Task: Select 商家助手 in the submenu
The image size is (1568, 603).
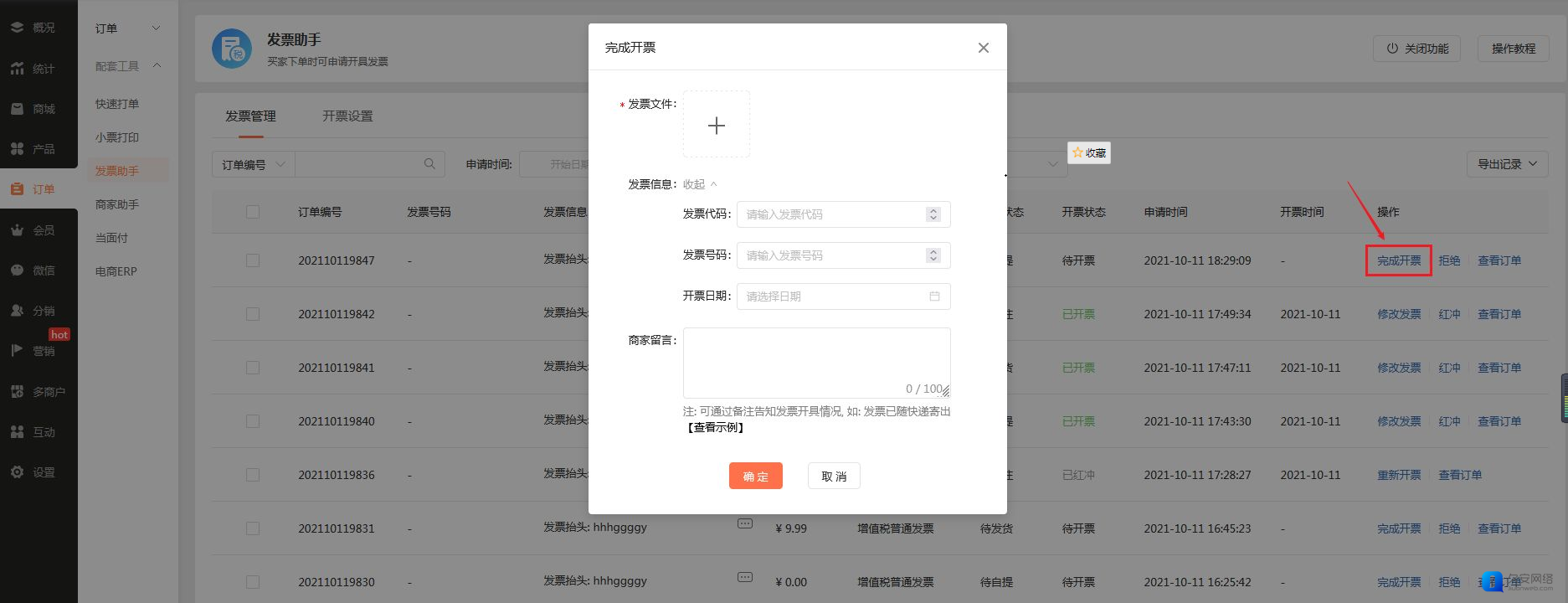Action: [117, 204]
